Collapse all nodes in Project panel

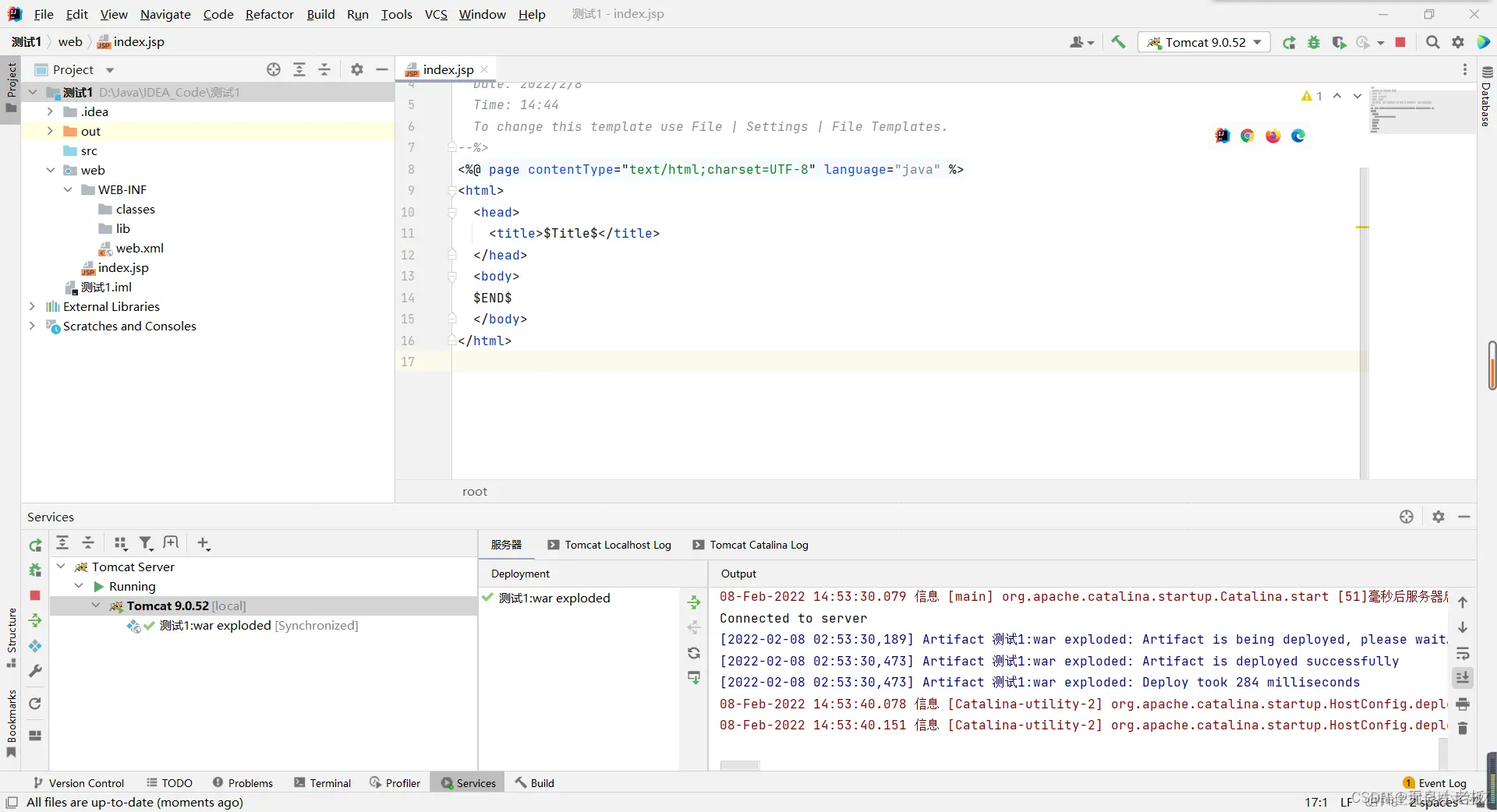324,69
